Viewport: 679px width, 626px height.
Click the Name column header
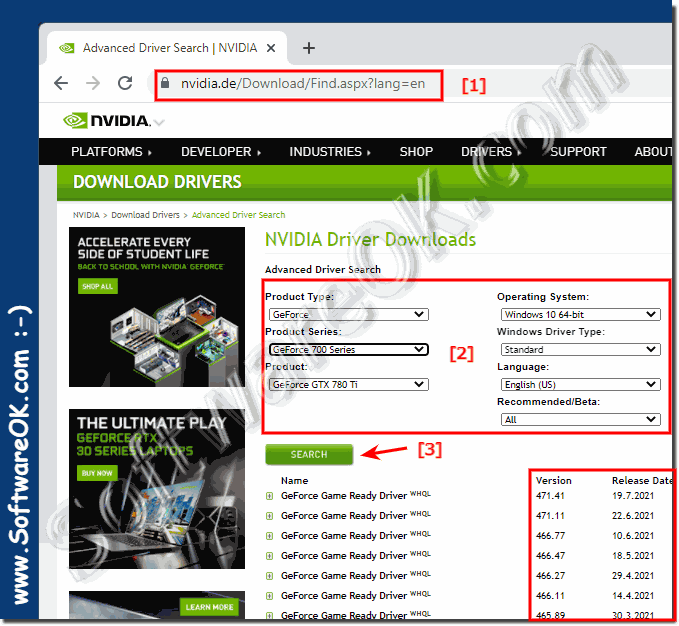click(x=294, y=481)
